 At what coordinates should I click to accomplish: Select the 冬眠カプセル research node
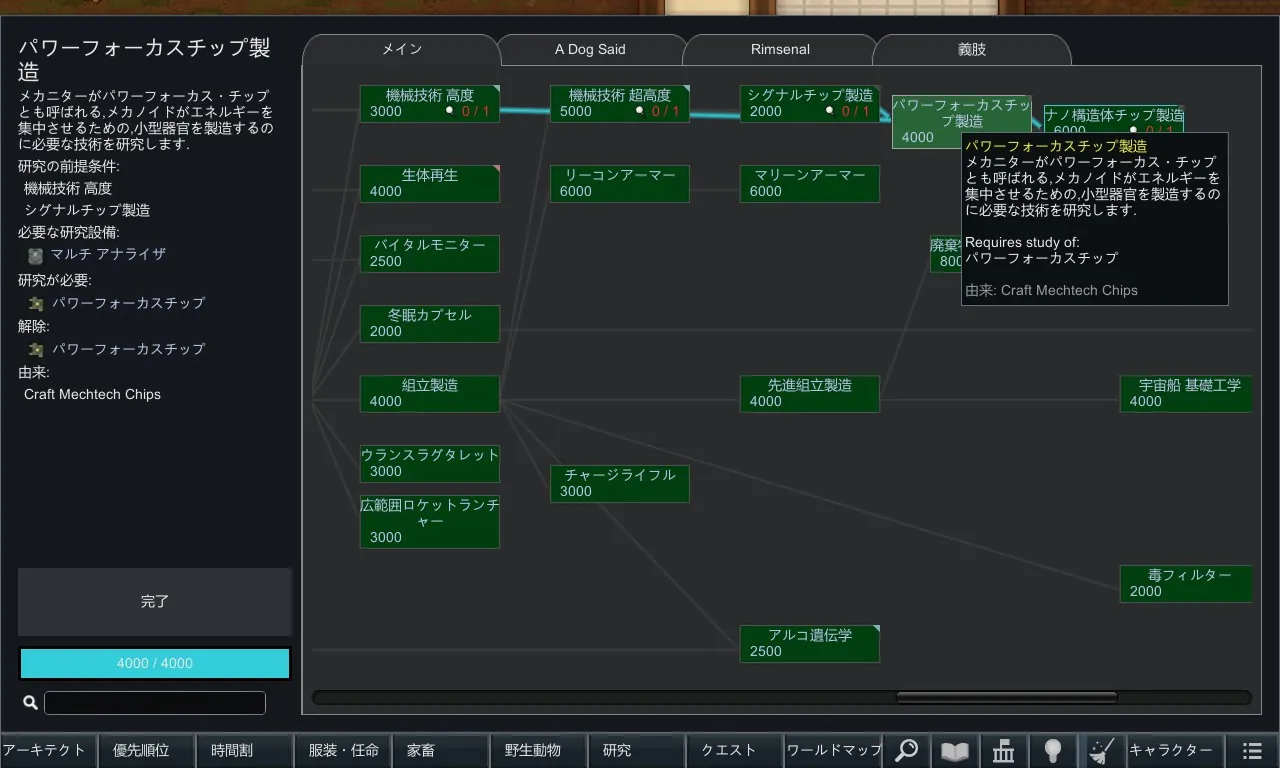[429, 323]
